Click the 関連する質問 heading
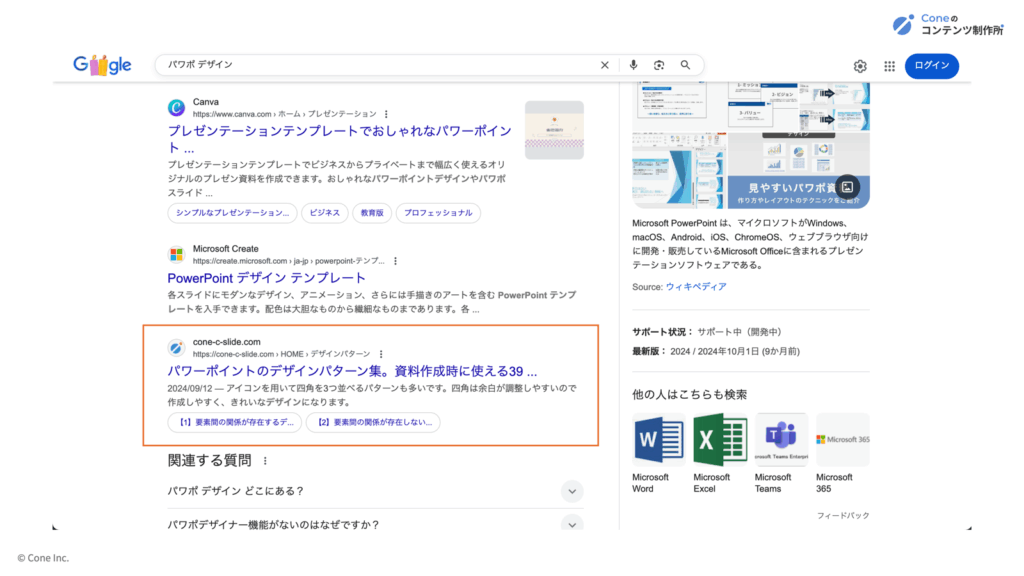This screenshot has width=1024, height=576. click(x=210, y=461)
